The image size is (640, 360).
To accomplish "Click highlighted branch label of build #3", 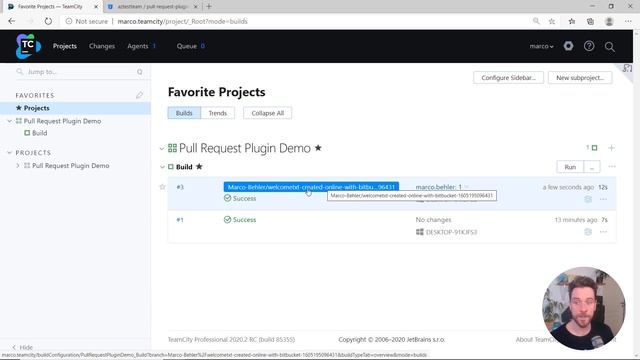I will tap(311, 187).
